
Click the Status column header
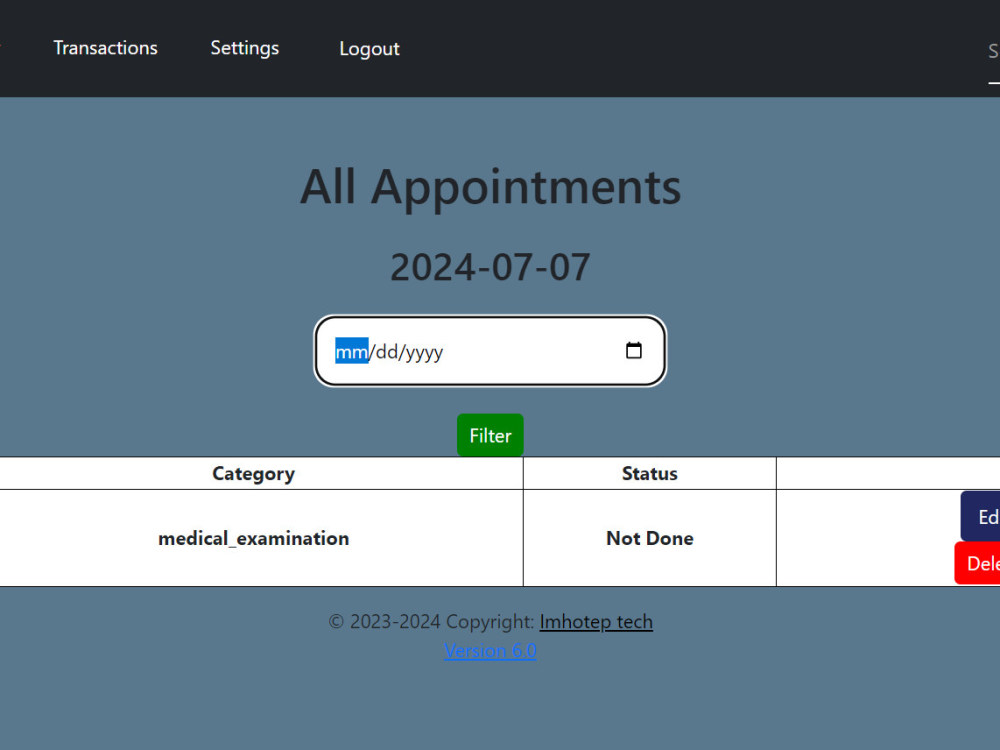[x=650, y=474]
